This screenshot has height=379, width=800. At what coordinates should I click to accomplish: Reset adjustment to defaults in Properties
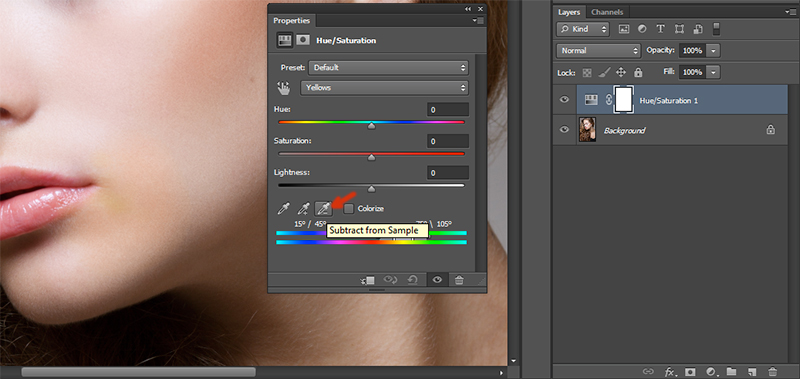pyautogui.click(x=412, y=280)
